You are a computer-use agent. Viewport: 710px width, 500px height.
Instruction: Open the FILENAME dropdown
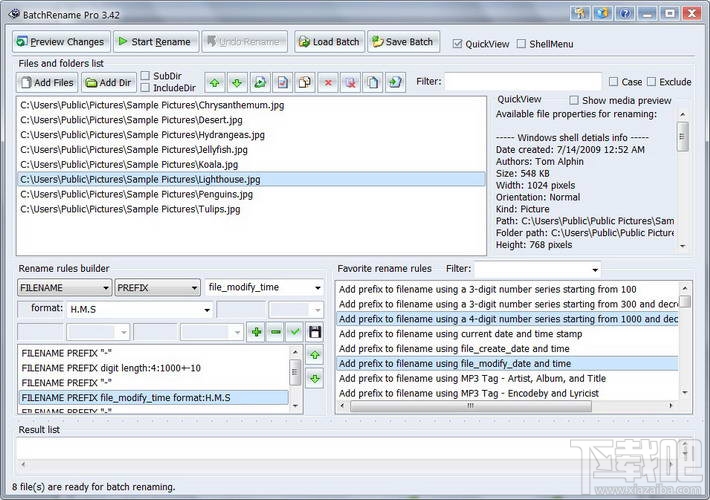click(x=64, y=288)
